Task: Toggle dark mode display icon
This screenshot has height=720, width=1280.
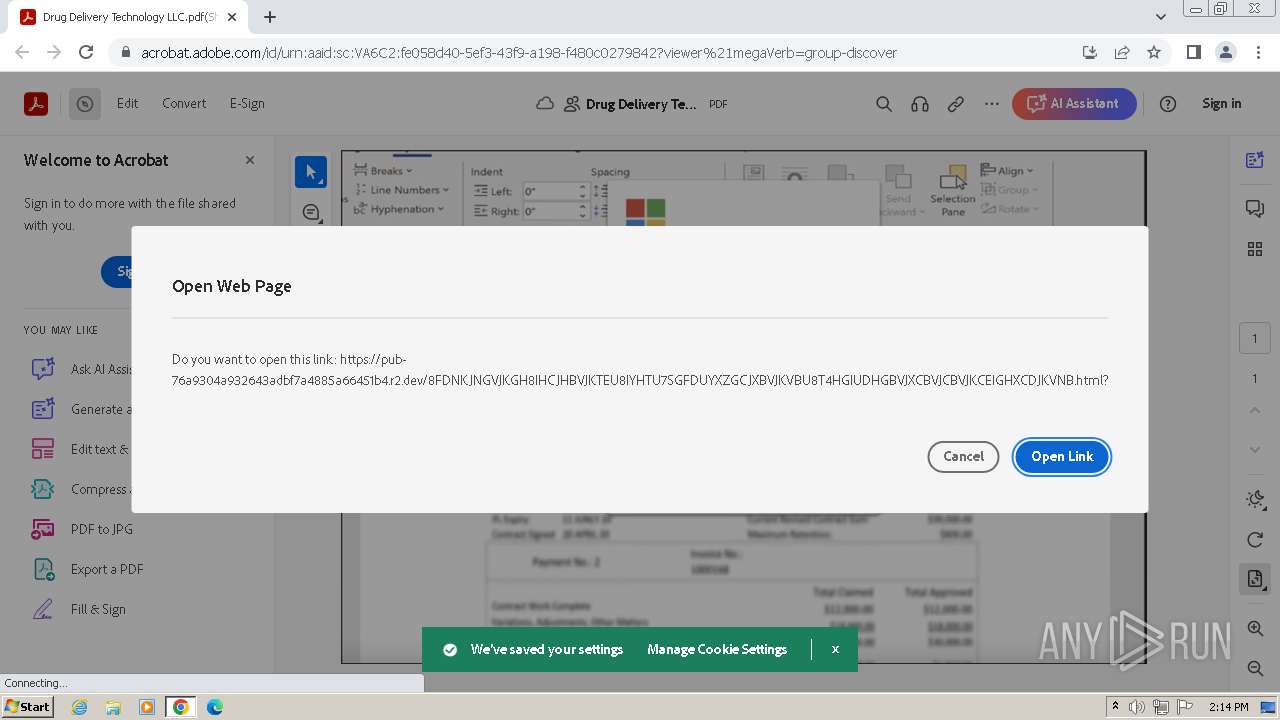Action: pos(1255,499)
